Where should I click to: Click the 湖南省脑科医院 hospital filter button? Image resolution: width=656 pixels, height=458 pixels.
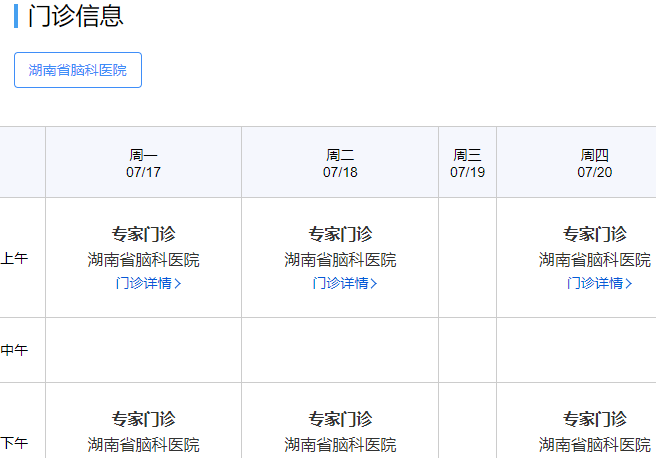78,70
